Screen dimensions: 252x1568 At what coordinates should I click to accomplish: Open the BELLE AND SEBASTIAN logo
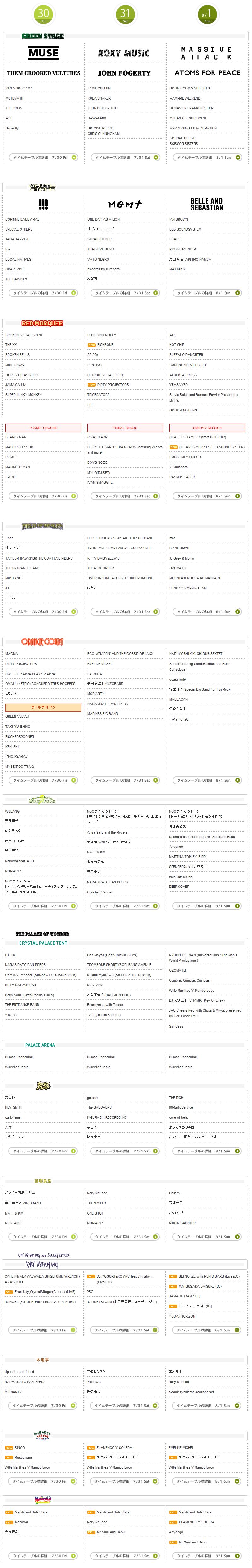click(206, 204)
